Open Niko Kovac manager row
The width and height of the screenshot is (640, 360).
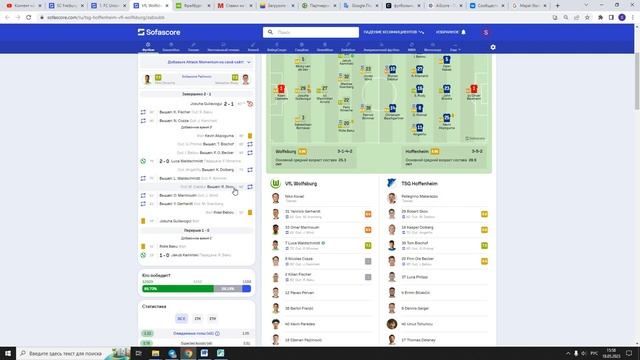(x=321, y=198)
